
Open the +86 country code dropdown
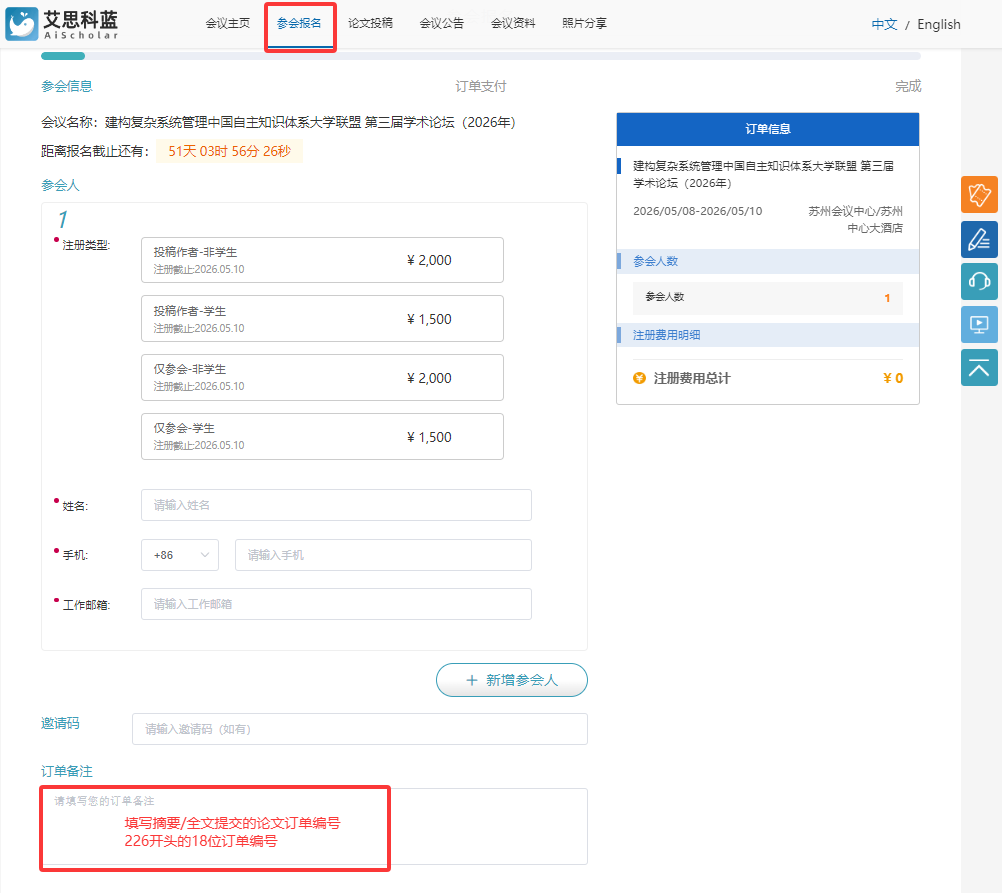pyautogui.click(x=180, y=555)
